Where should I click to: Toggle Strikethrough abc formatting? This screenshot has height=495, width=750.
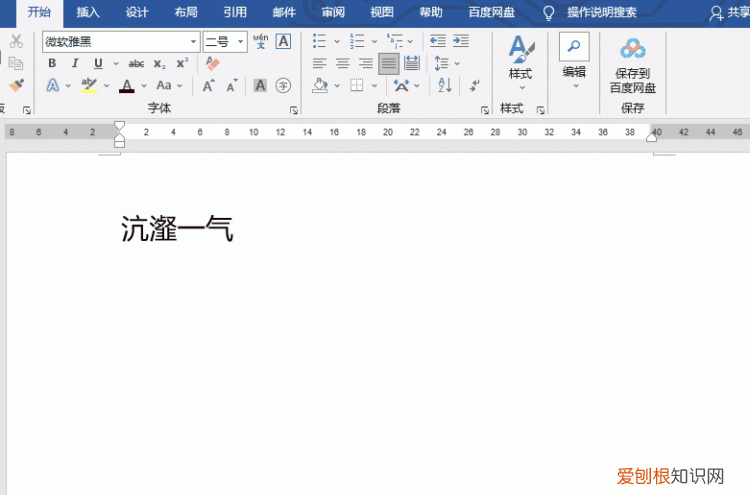click(x=136, y=63)
